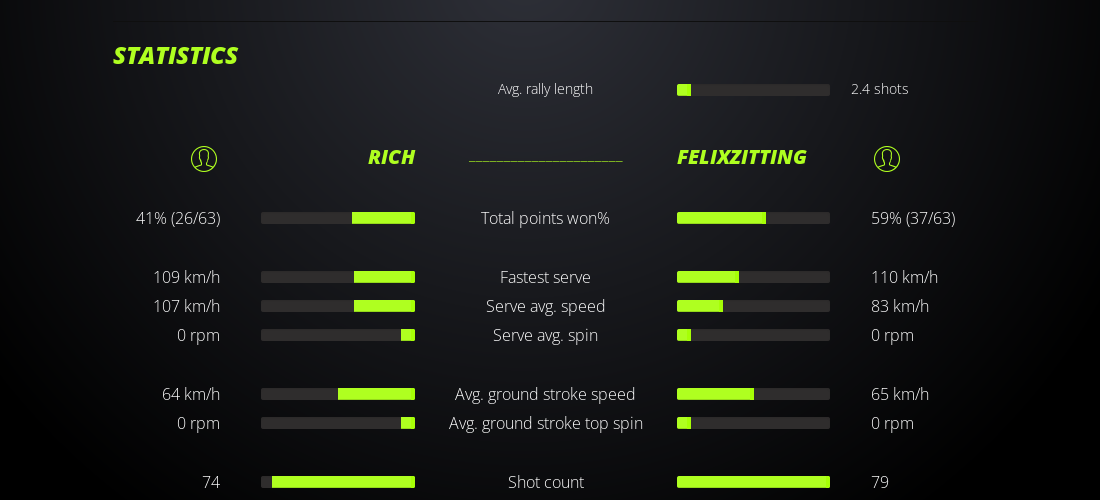Click Rich's 41% (26/63) value
1100x500 pixels.
[178, 218]
